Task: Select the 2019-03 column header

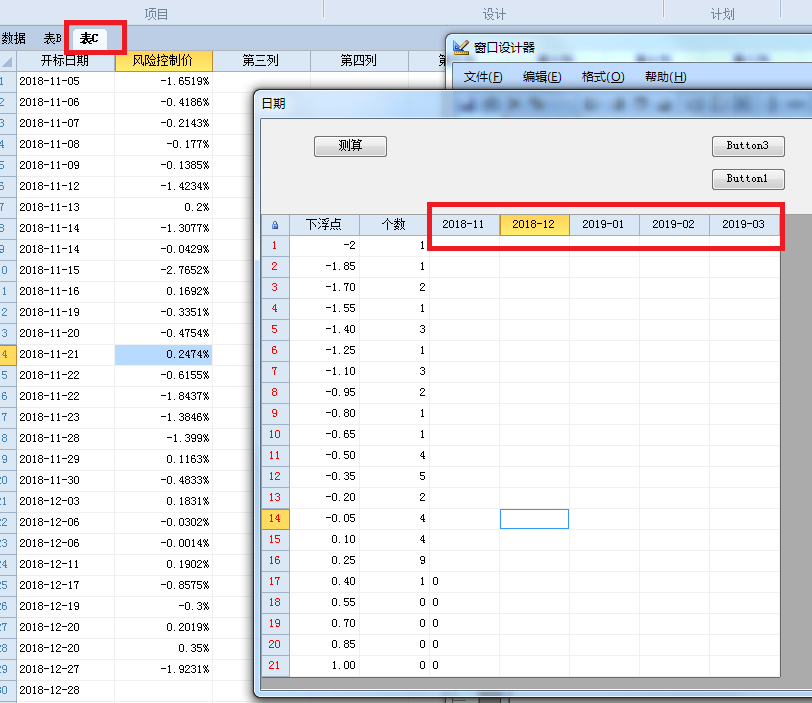Action: 744,225
